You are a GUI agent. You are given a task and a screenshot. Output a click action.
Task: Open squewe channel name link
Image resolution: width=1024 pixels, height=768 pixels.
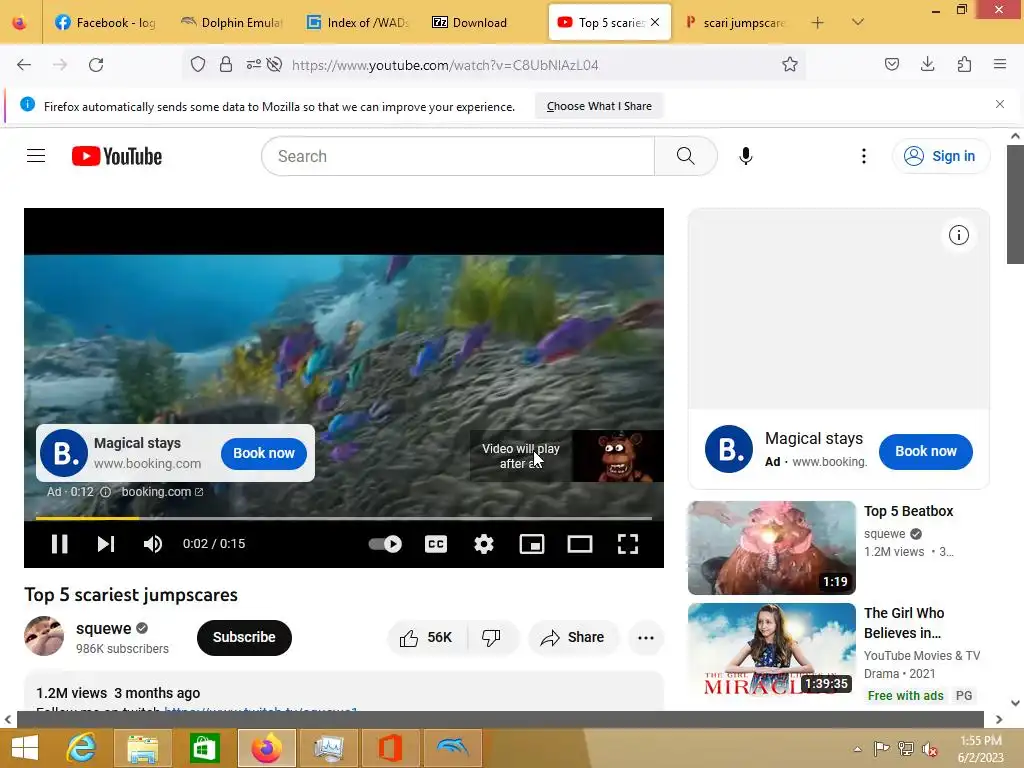(x=104, y=628)
